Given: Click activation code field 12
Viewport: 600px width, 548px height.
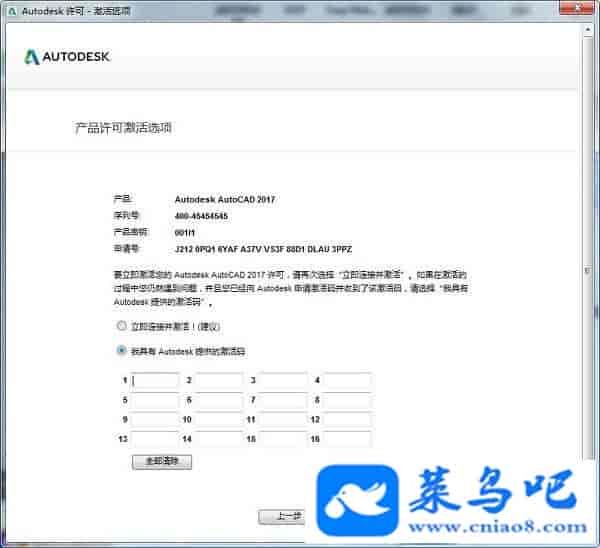Looking at the screenshot, I should [347, 420].
